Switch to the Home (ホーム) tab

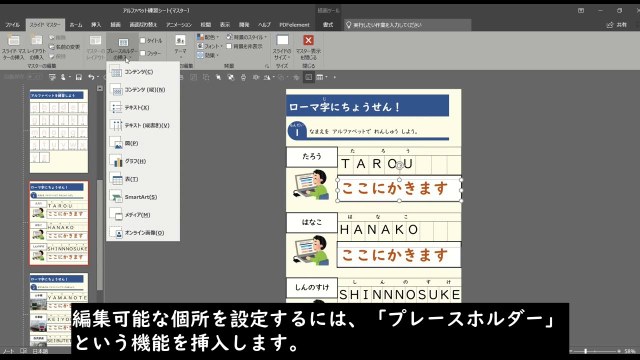[76, 25]
